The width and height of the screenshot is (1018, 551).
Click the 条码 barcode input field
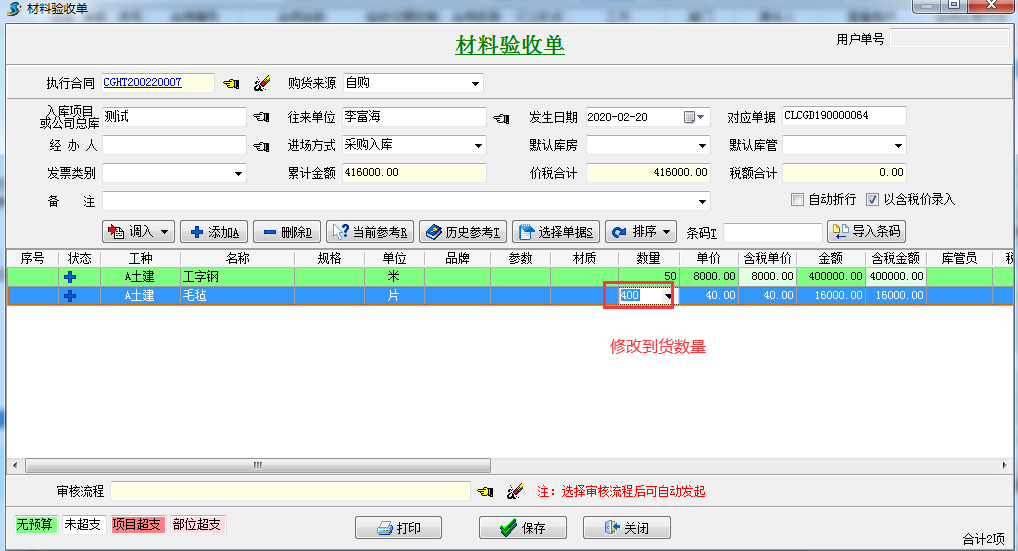pyautogui.click(x=772, y=233)
